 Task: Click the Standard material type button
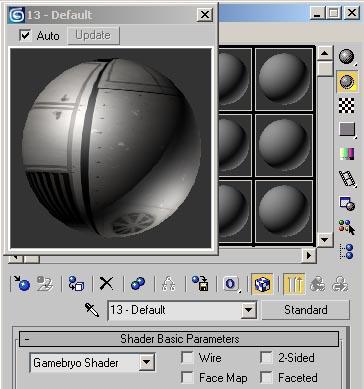pyautogui.click(x=306, y=310)
